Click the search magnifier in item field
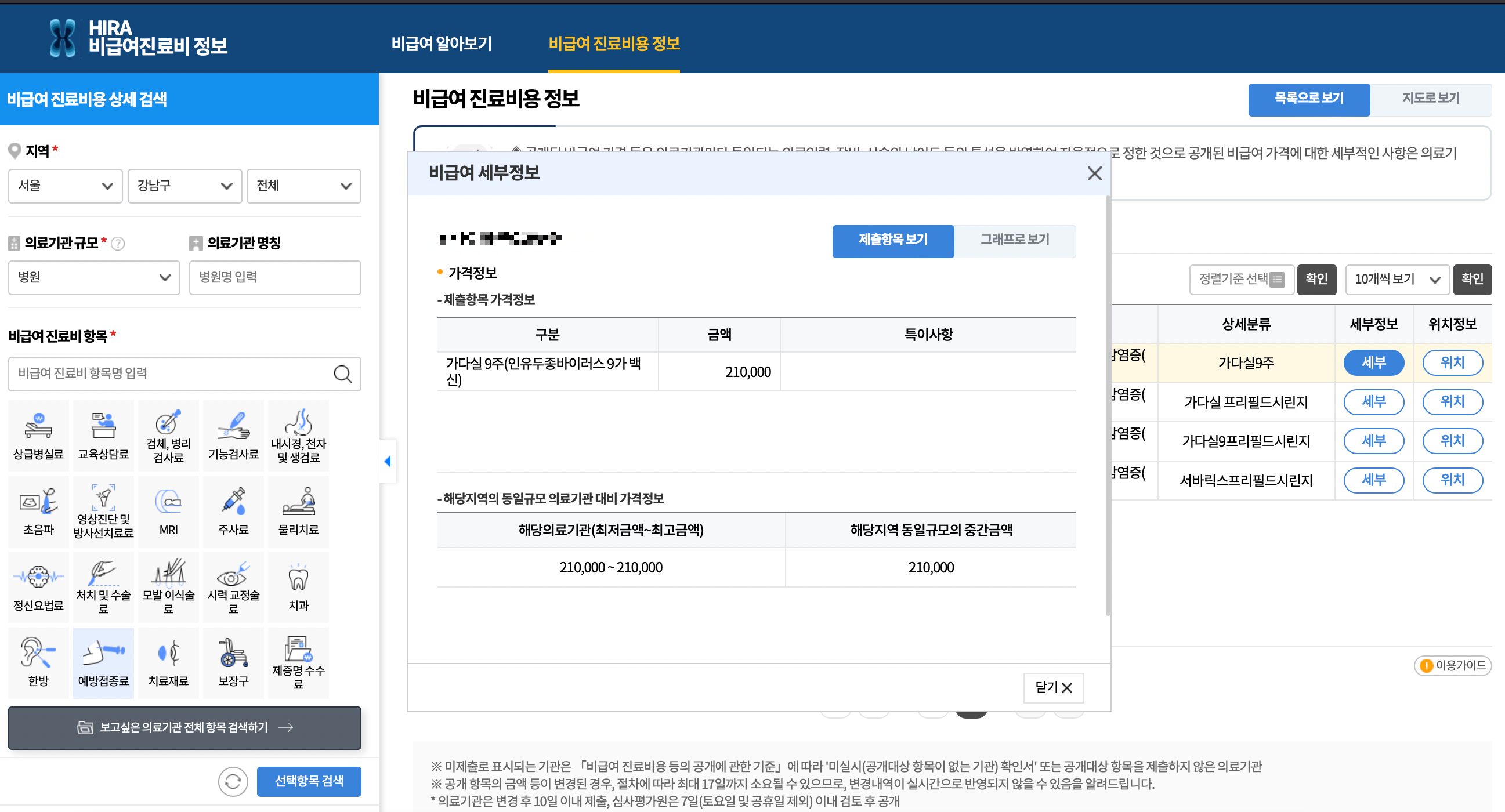The width and height of the screenshot is (1505, 812). [342, 374]
